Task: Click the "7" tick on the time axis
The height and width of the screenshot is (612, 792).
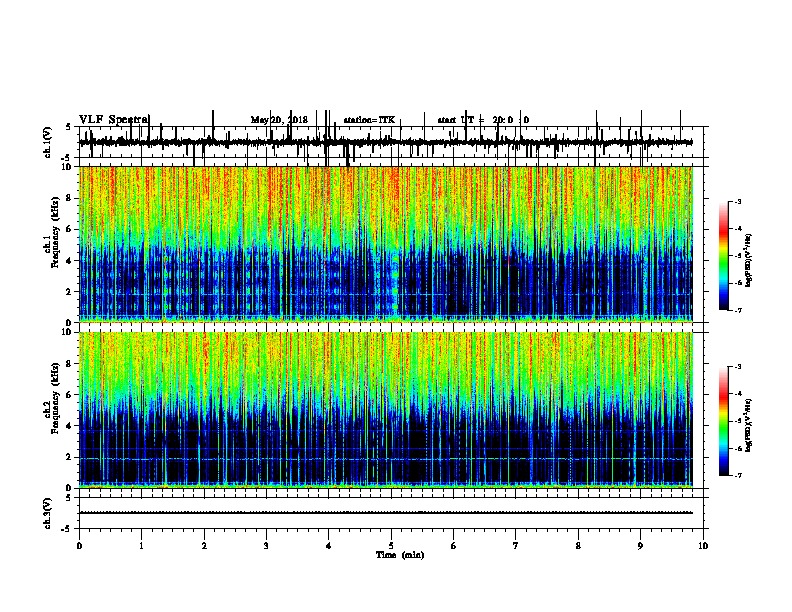Action: point(516,546)
